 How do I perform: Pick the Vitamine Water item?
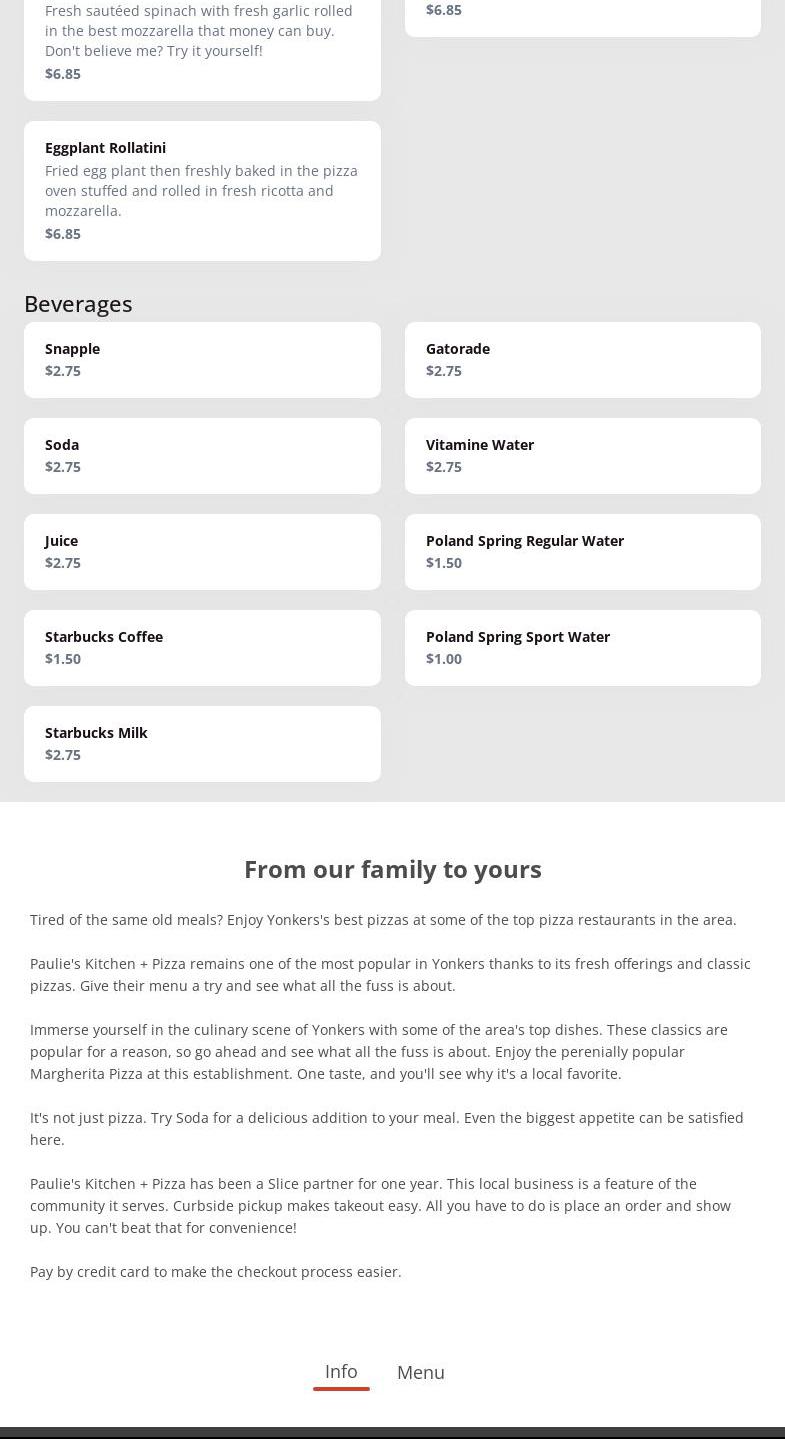tap(582, 455)
